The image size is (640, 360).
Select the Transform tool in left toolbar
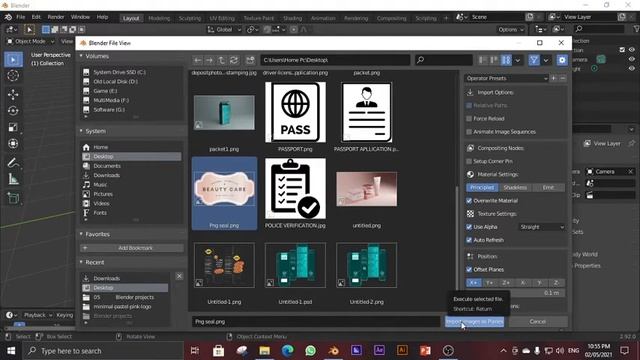pos(13,144)
